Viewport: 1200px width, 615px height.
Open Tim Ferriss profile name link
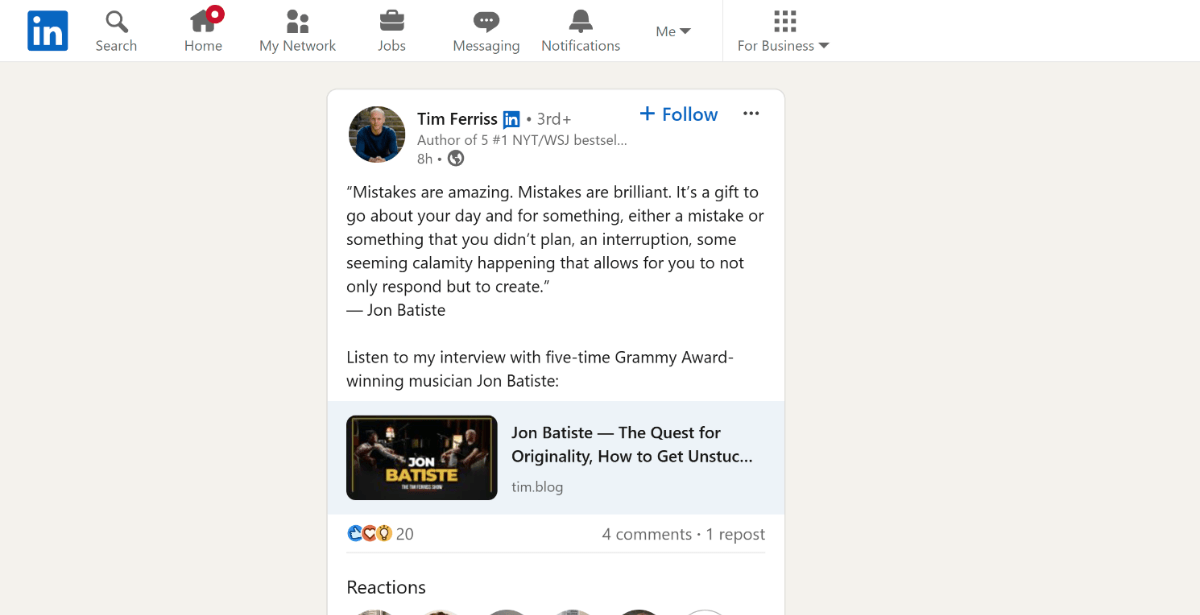tap(457, 119)
